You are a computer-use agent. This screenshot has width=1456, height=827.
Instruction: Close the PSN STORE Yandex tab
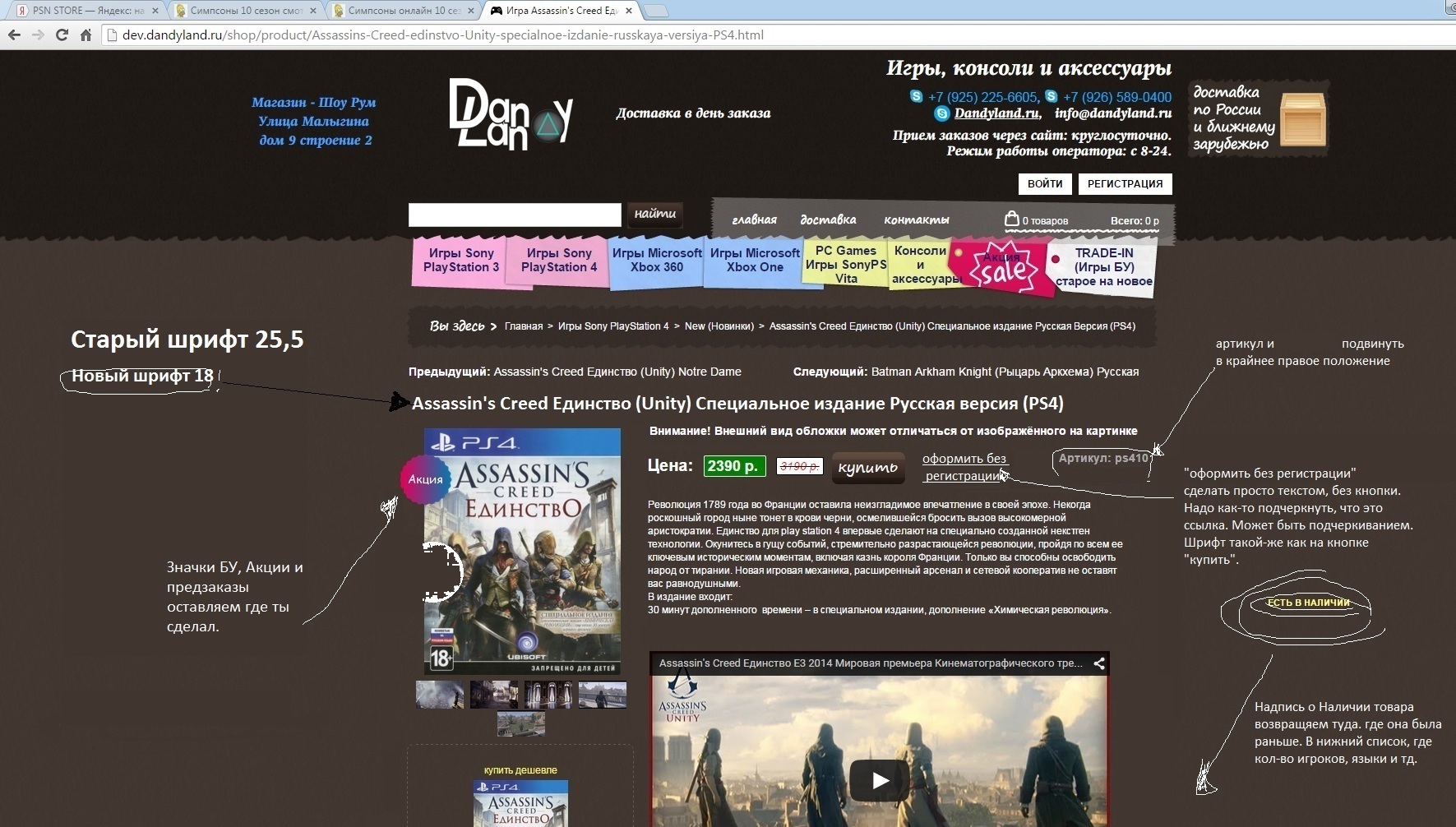(155, 11)
